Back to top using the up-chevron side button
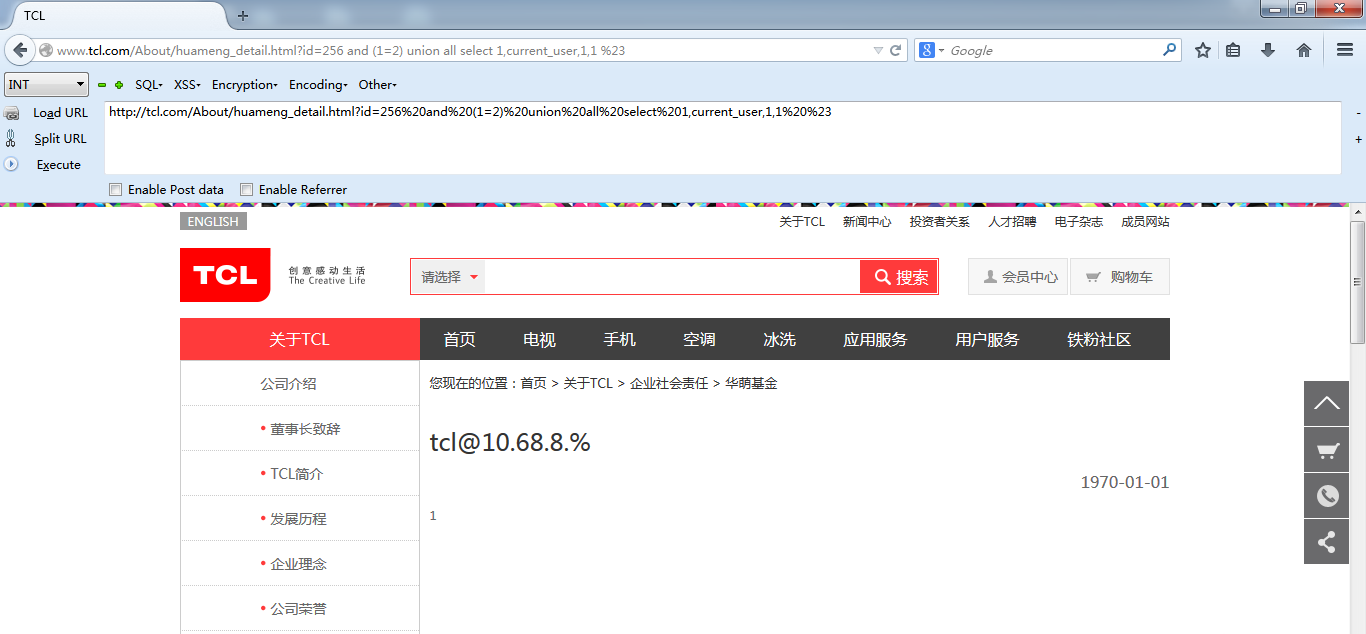This screenshot has width=1366, height=634. pos(1327,403)
